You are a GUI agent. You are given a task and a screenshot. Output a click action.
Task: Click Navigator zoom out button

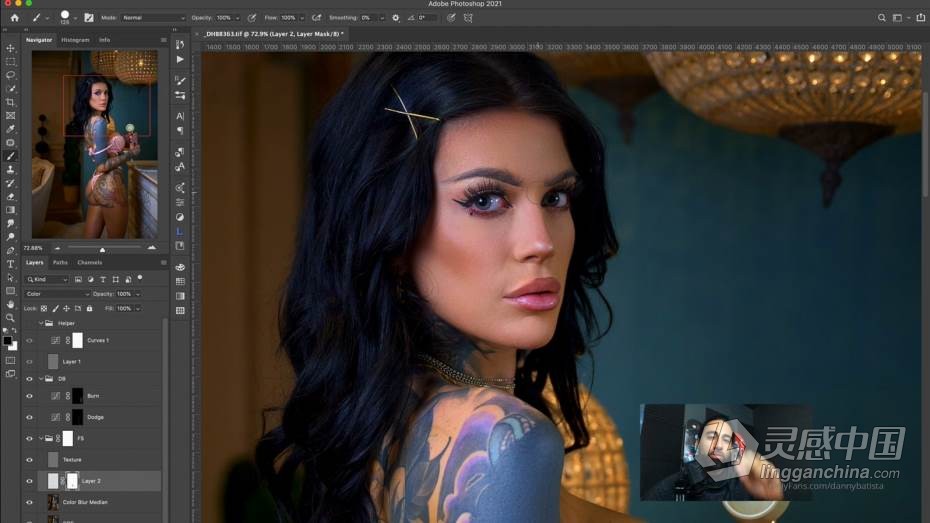(x=58, y=248)
